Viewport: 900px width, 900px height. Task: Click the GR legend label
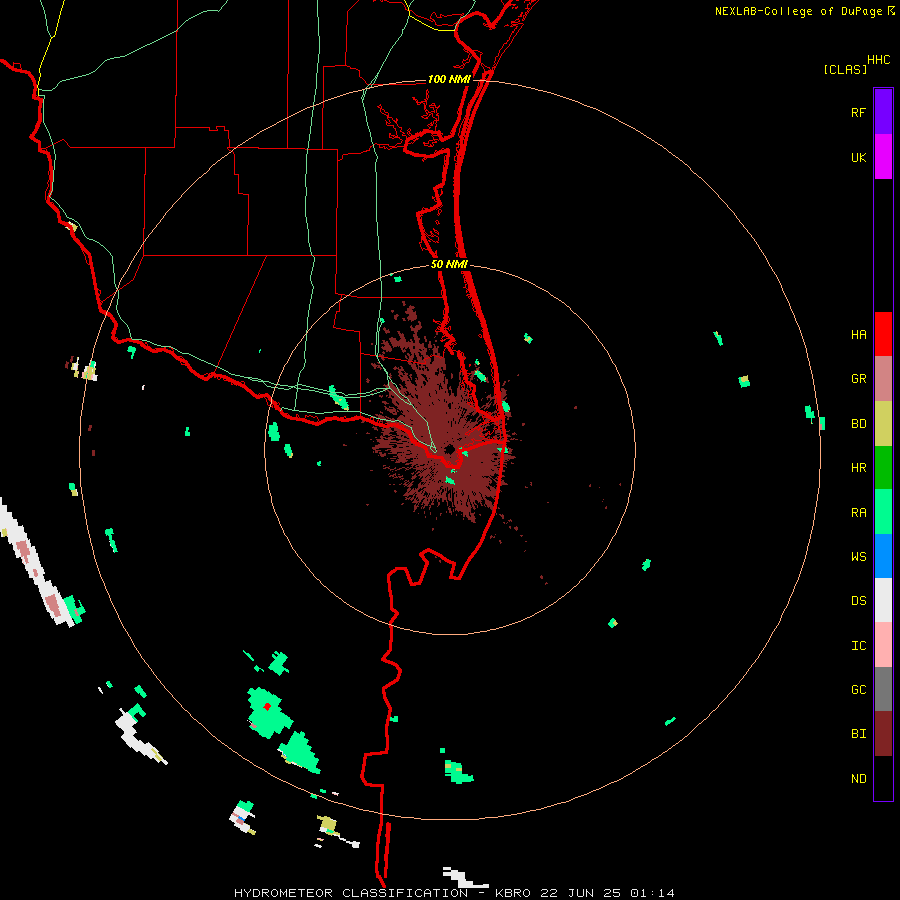click(858, 379)
